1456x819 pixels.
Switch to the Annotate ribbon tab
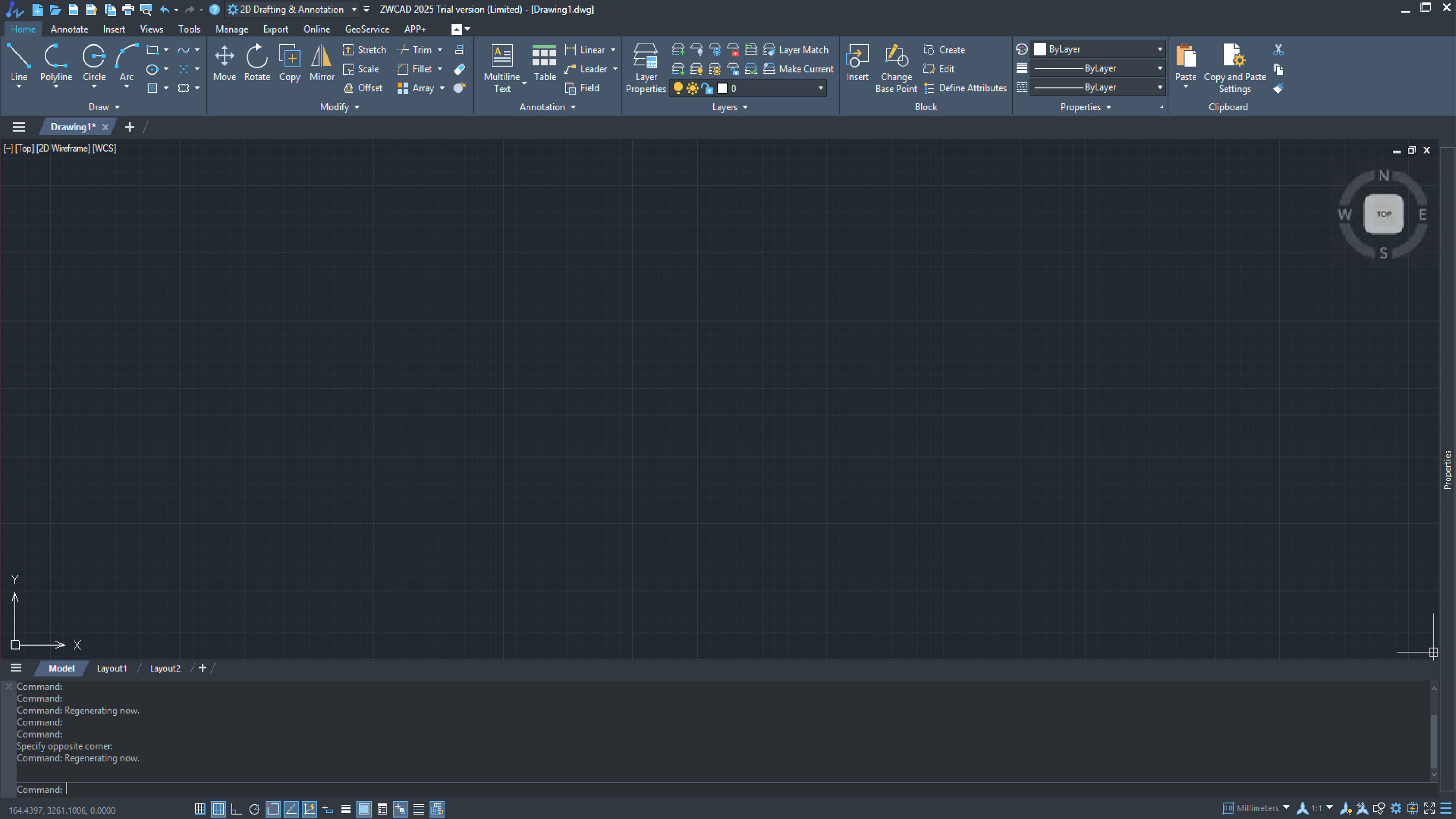point(69,29)
